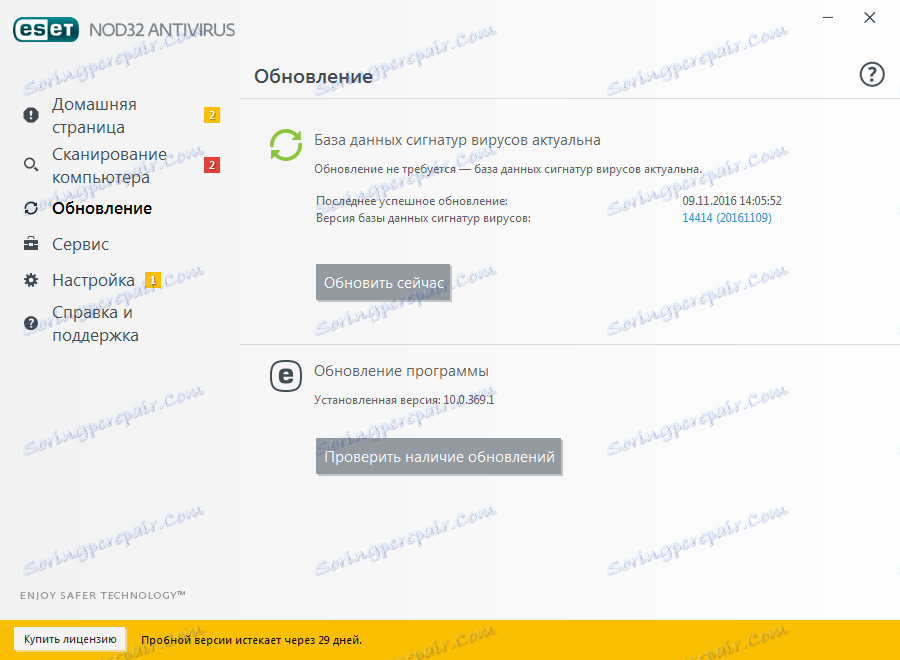Open Домашняя страница section
Image resolution: width=900 pixels, height=660 pixels.
tap(94, 115)
